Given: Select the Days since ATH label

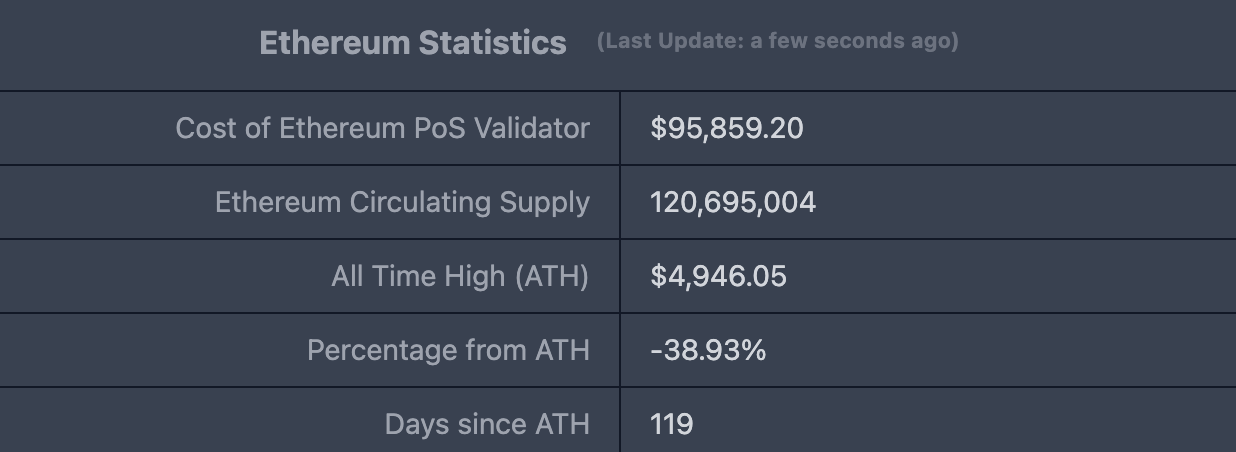Looking at the screenshot, I should coord(487,424).
